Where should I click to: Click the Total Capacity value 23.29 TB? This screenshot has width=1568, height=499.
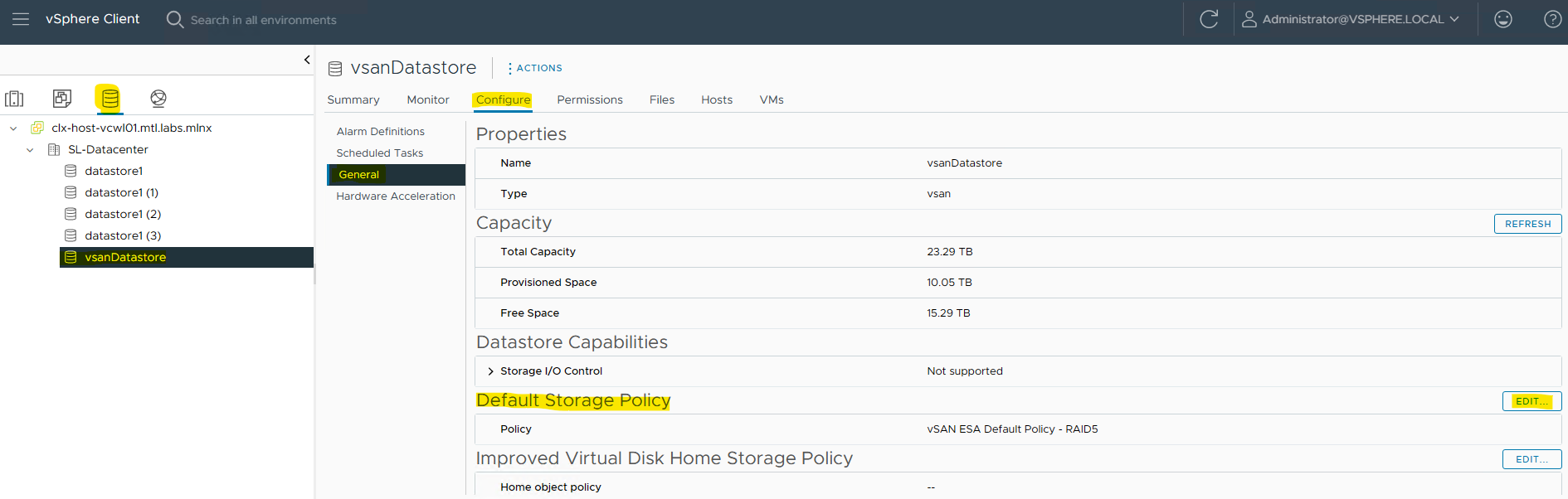[950, 252]
